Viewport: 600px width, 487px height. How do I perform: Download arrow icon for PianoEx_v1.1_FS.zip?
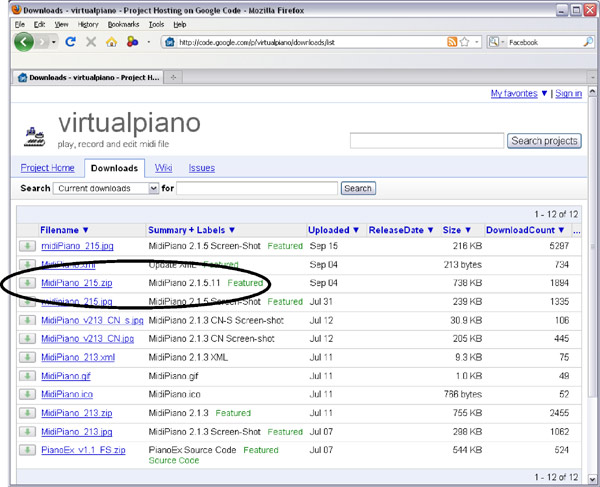(27, 450)
